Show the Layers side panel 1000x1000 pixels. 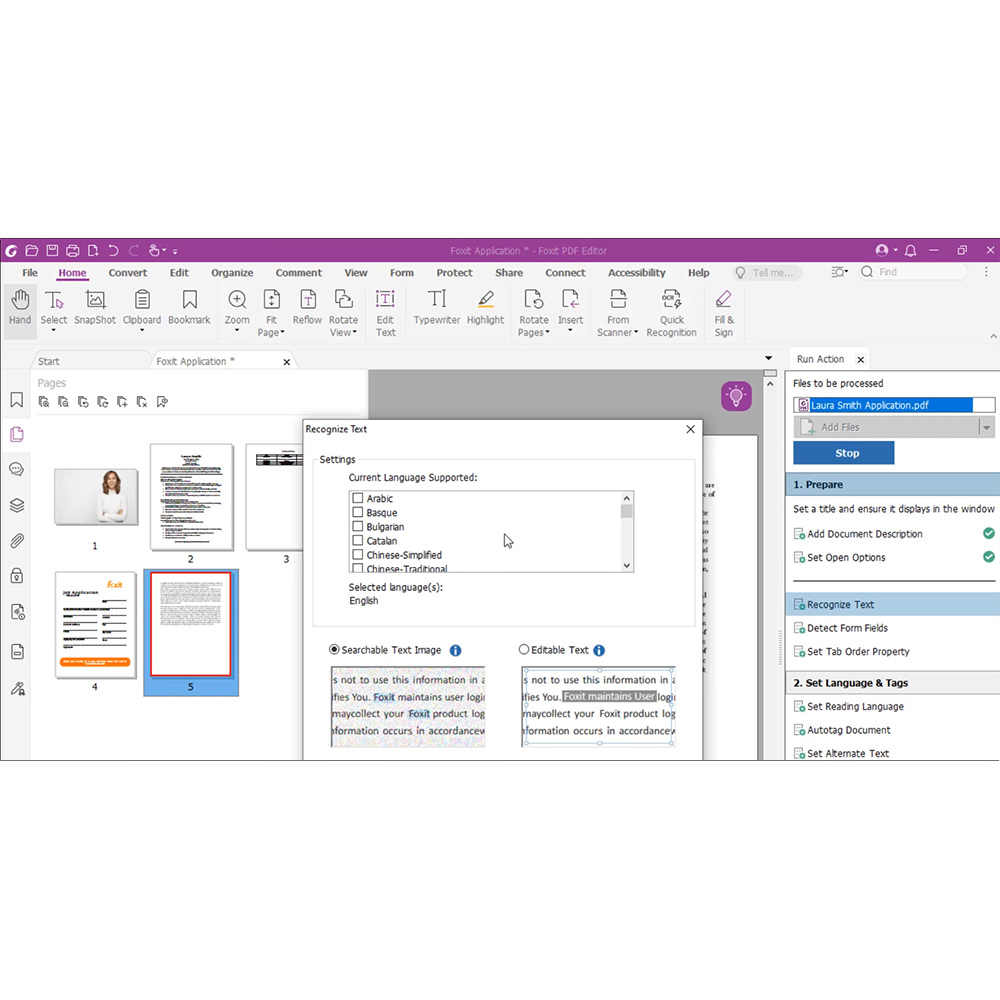(x=17, y=505)
